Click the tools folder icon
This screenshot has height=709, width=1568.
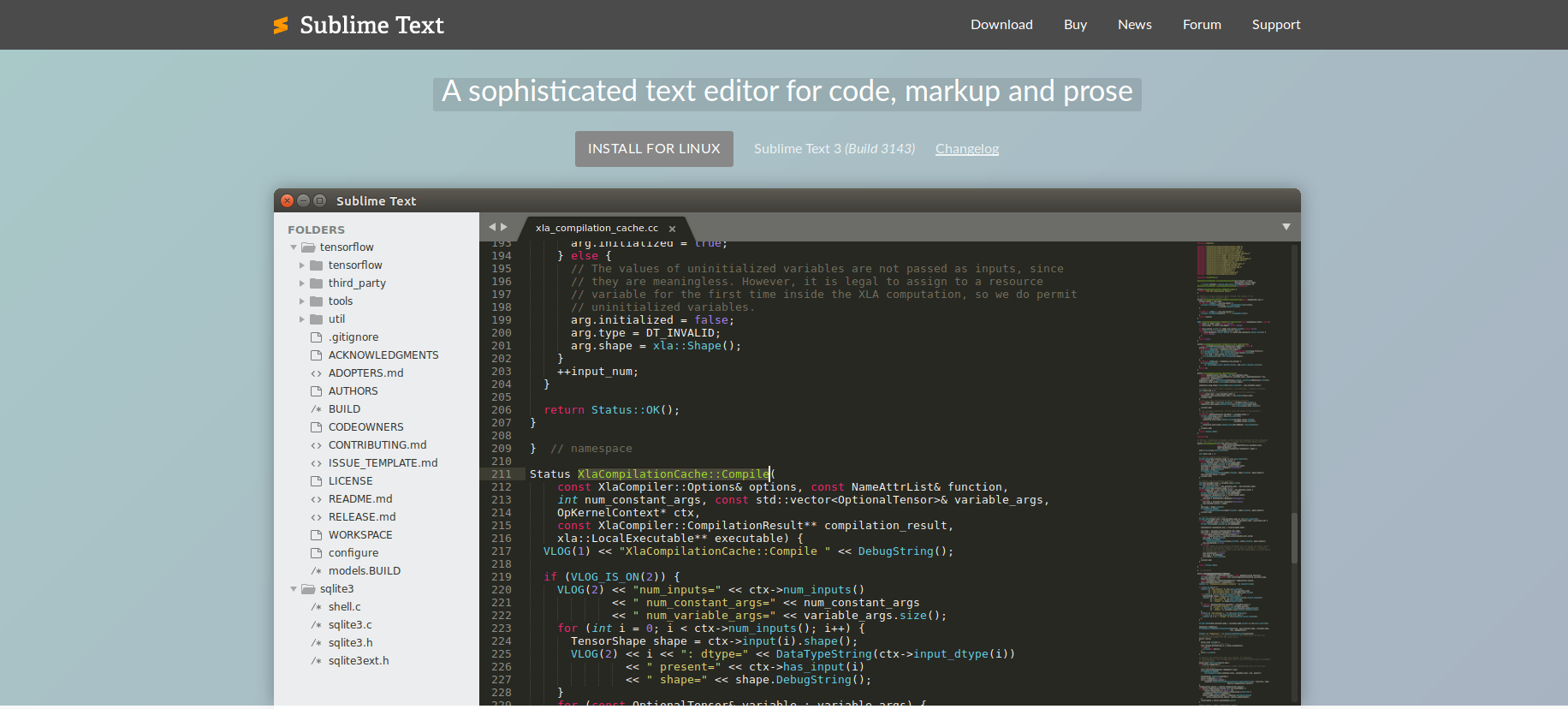[x=316, y=301]
